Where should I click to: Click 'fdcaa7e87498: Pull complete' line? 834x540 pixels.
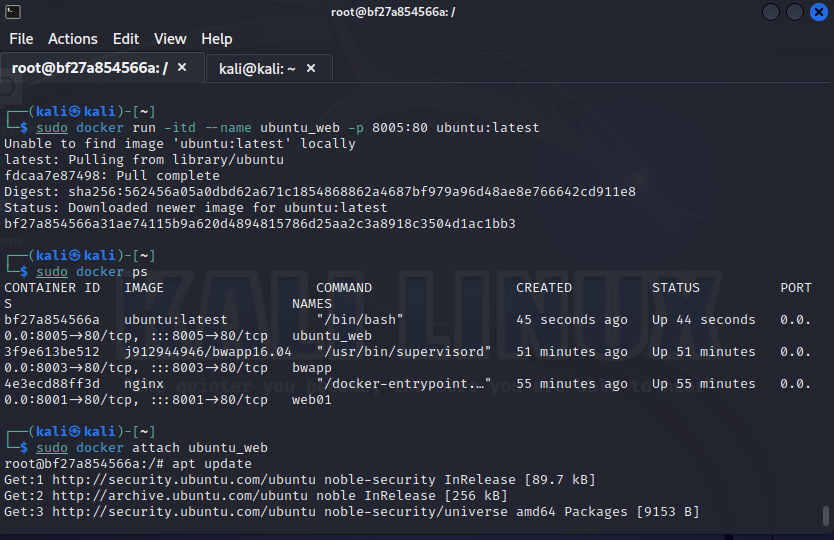click(112, 176)
